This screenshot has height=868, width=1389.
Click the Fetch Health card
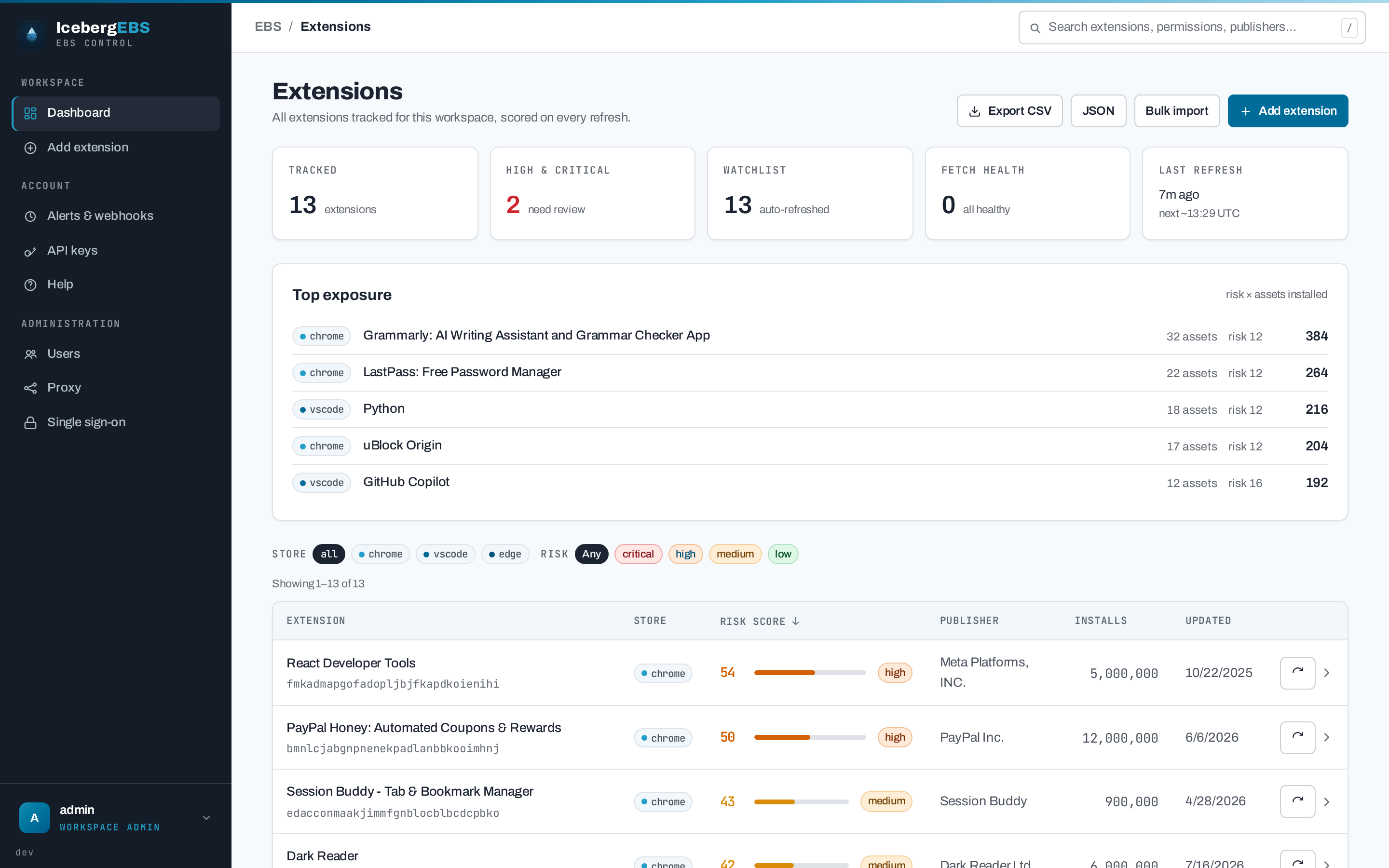1027,193
